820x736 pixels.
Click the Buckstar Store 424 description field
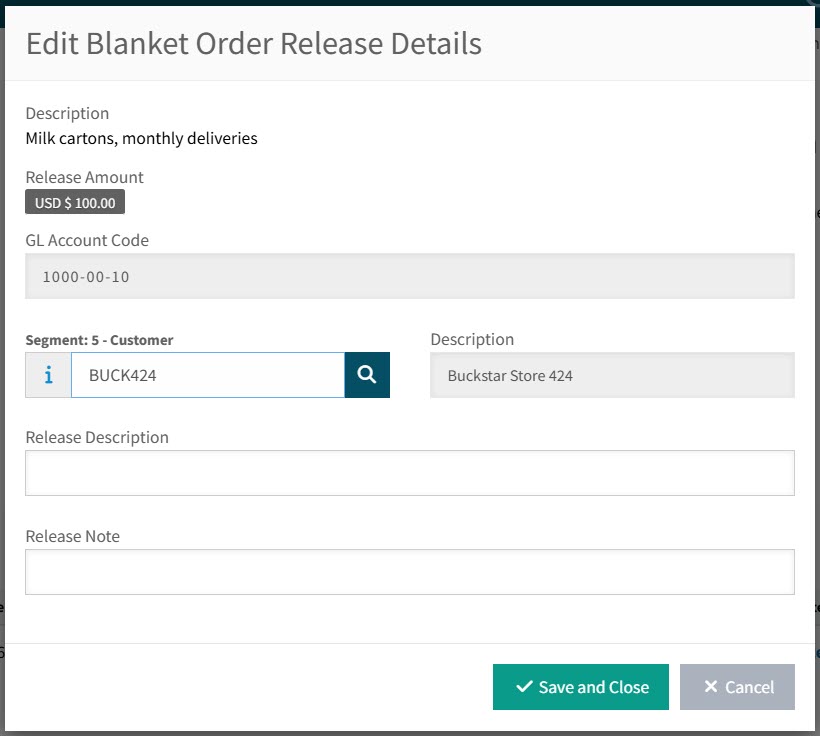click(x=610, y=374)
